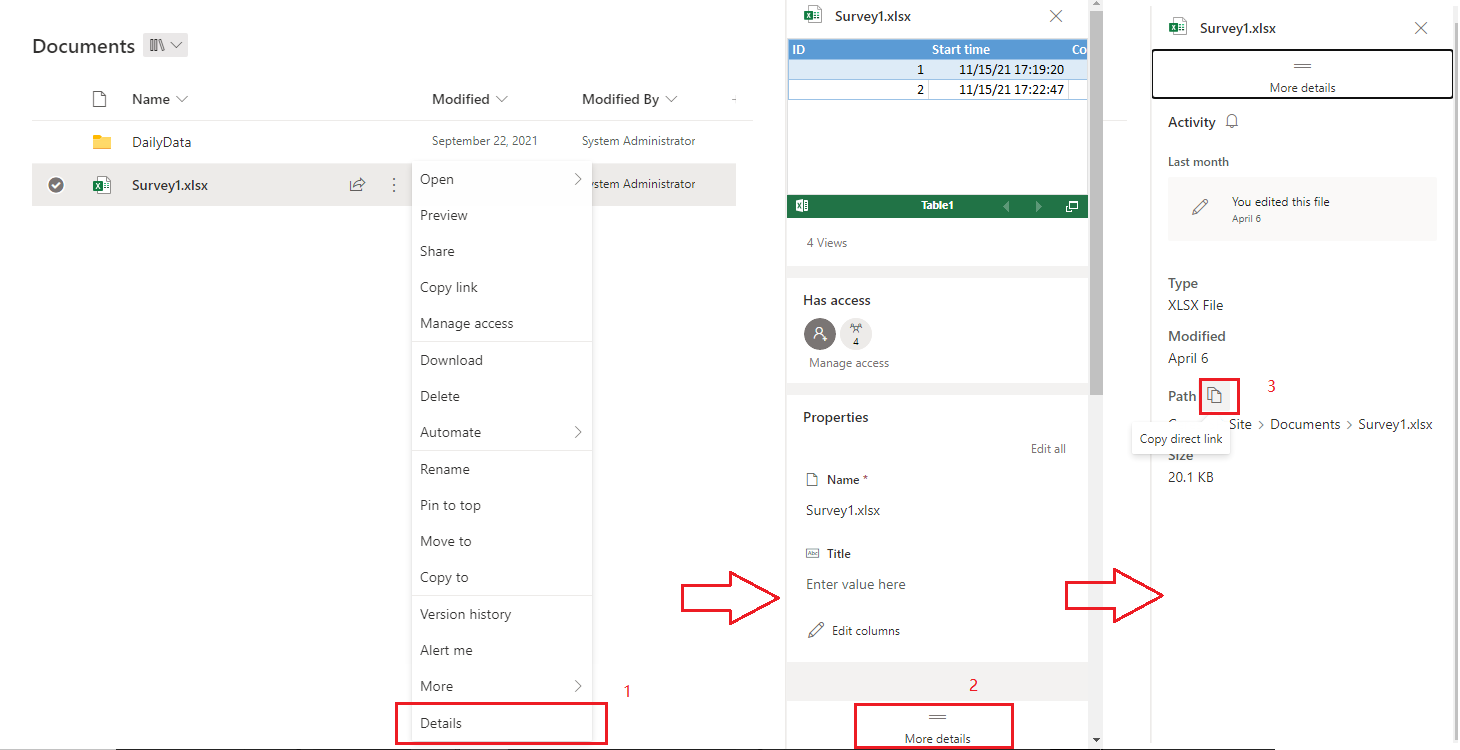This screenshot has width=1460, height=750.
Task: Click Edit all in Properties
Action: pos(1048,449)
